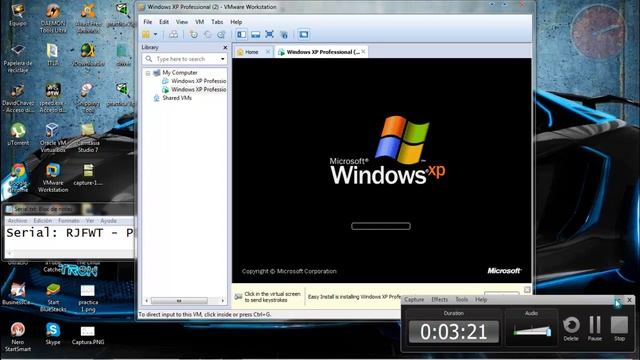This screenshot has height=360, width=640.
Task: Click the power on/suspend toolbar icon in VMware
Action: coord(146,34)
